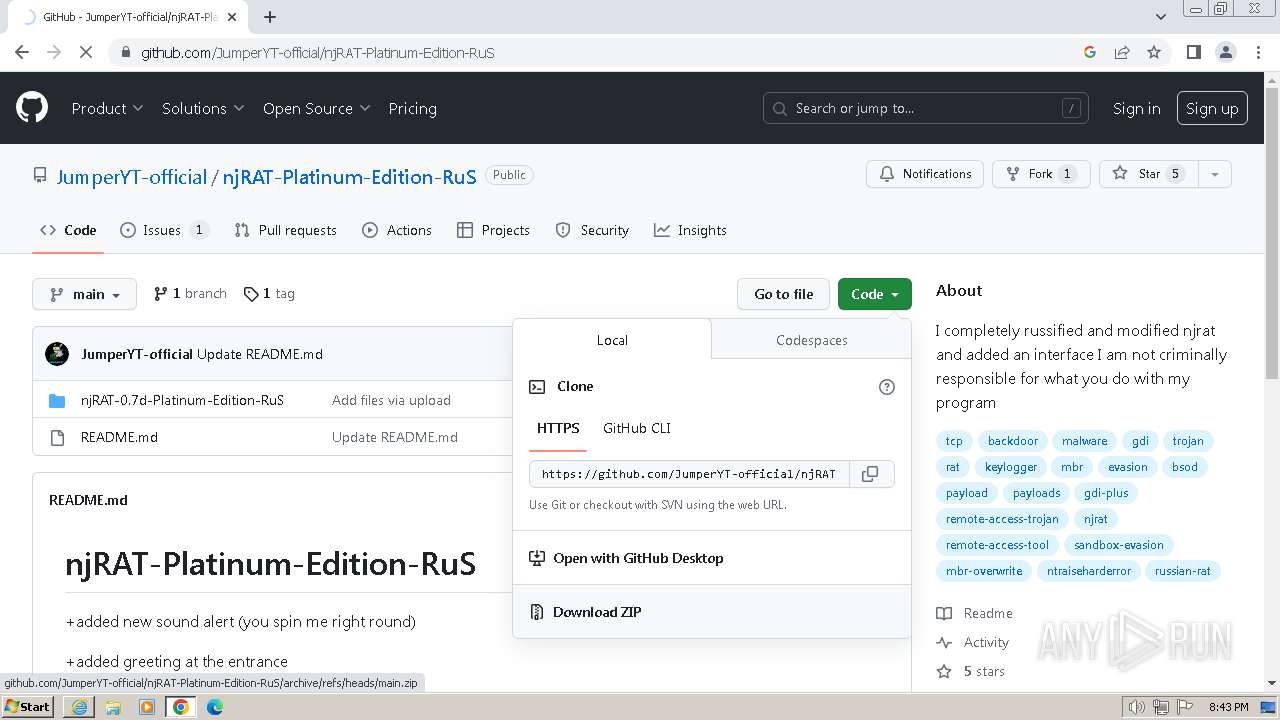Select the HTTPS clone method
The width and height of the screenshot is (1280, 720).
558,428
